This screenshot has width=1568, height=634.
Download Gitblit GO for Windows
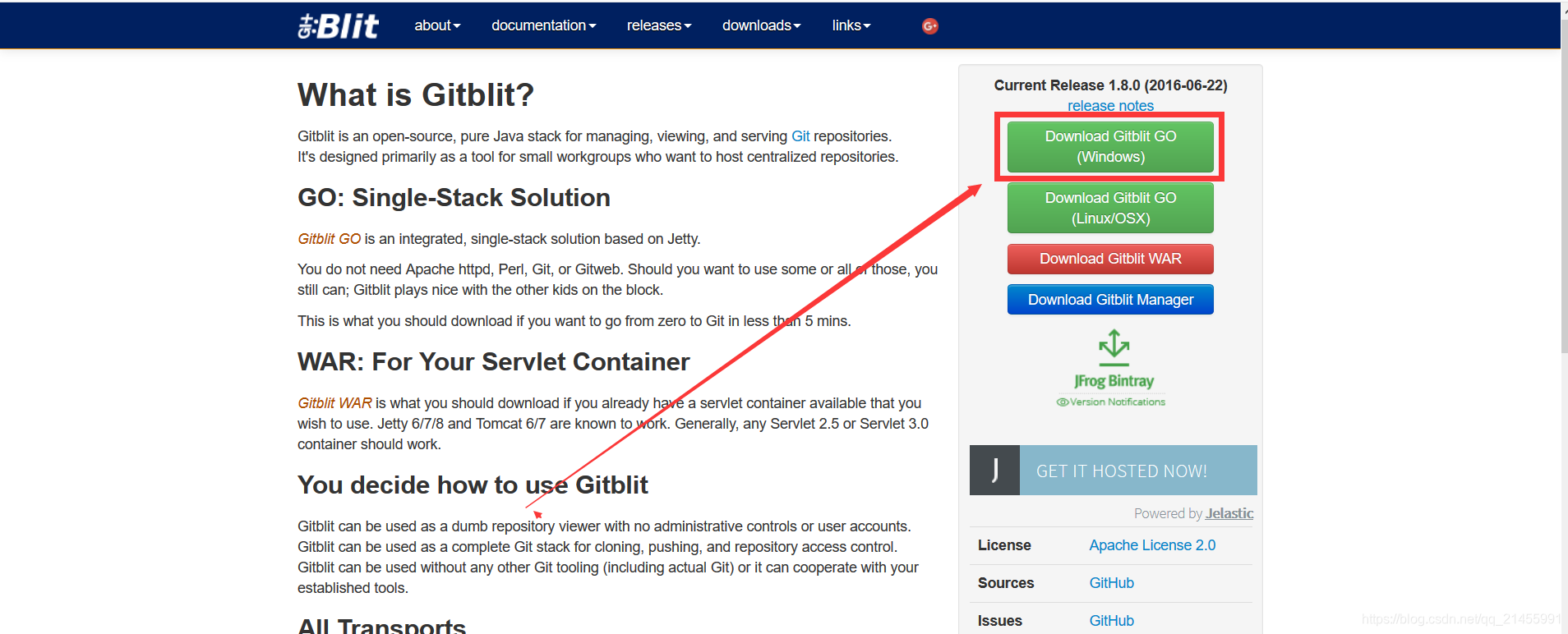pyautogui.click(x=1110, y=146)
